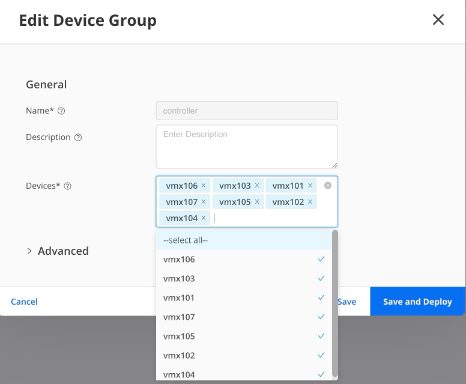Deselect vmx106 in dropdown list
Image resolution: width=466 pixels, height=384 pixels.
point(244,259)
